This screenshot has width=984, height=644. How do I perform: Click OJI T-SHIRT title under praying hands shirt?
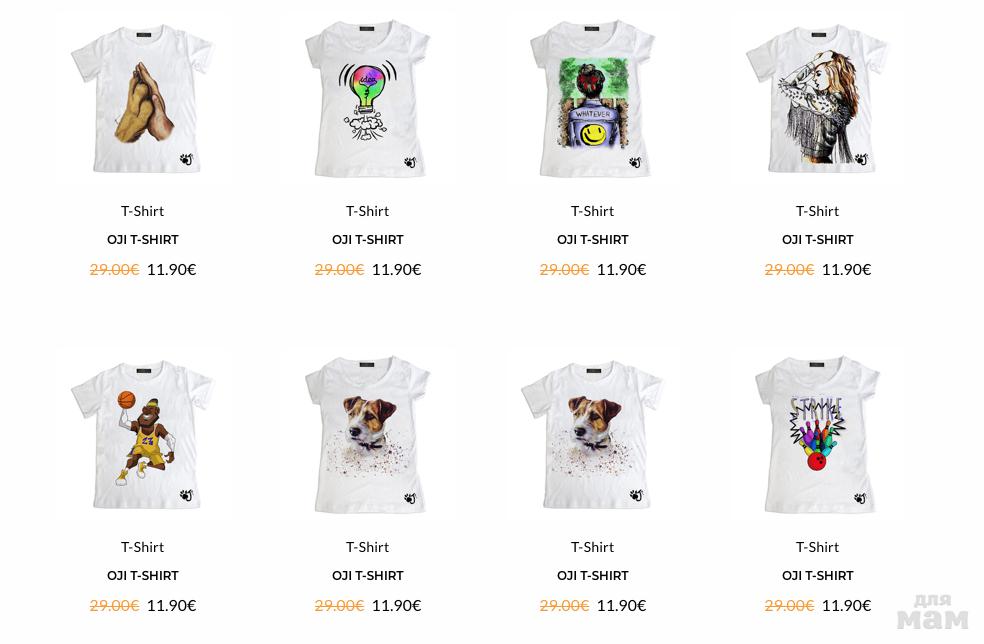(142, 240)
